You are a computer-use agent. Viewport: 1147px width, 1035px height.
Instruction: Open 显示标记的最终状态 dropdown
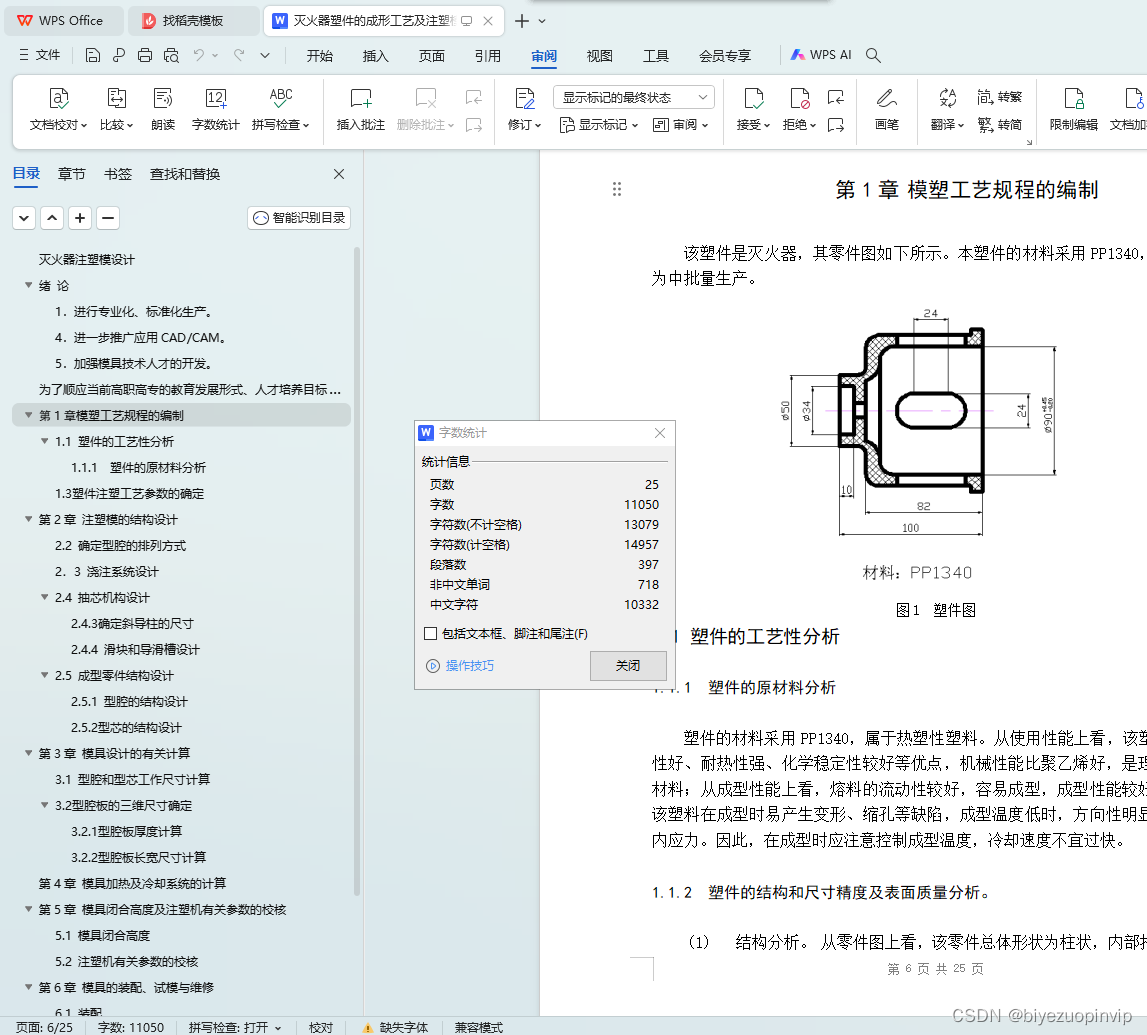pyautogui.click(x=633, y=97)
